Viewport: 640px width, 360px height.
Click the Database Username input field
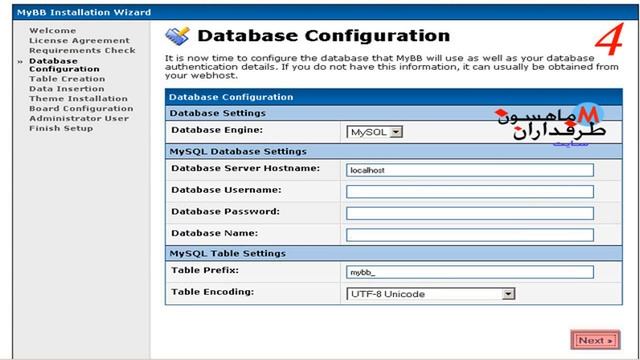pos(470,191)
